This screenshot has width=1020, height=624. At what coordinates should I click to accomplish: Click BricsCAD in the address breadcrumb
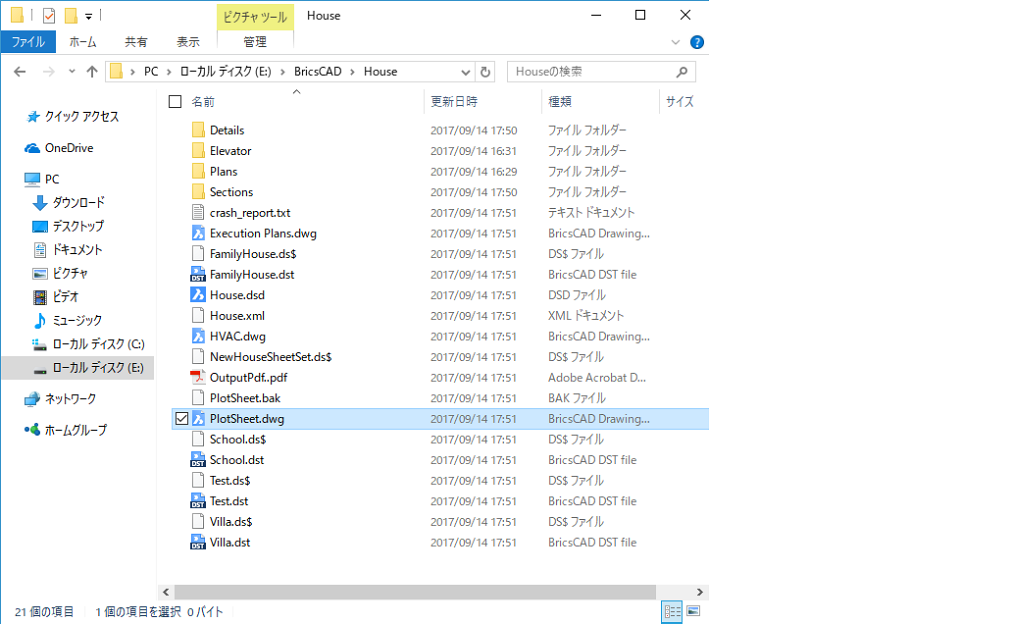[317, 72]
